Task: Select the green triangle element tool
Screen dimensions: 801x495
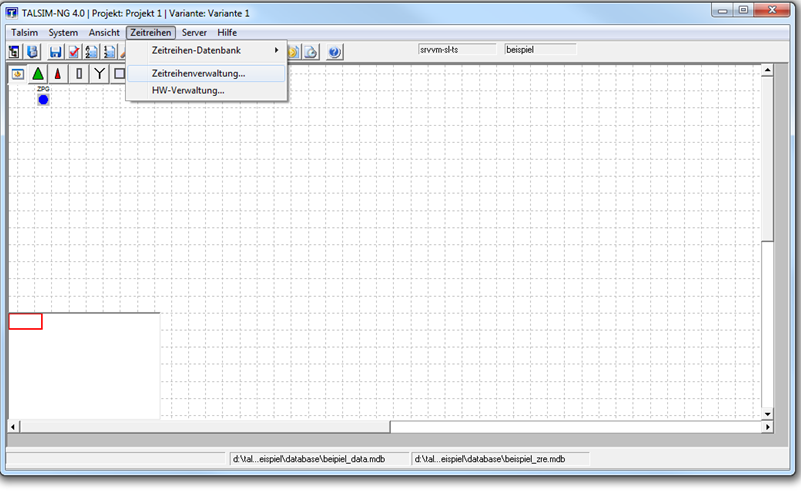Action: (38, 73)
